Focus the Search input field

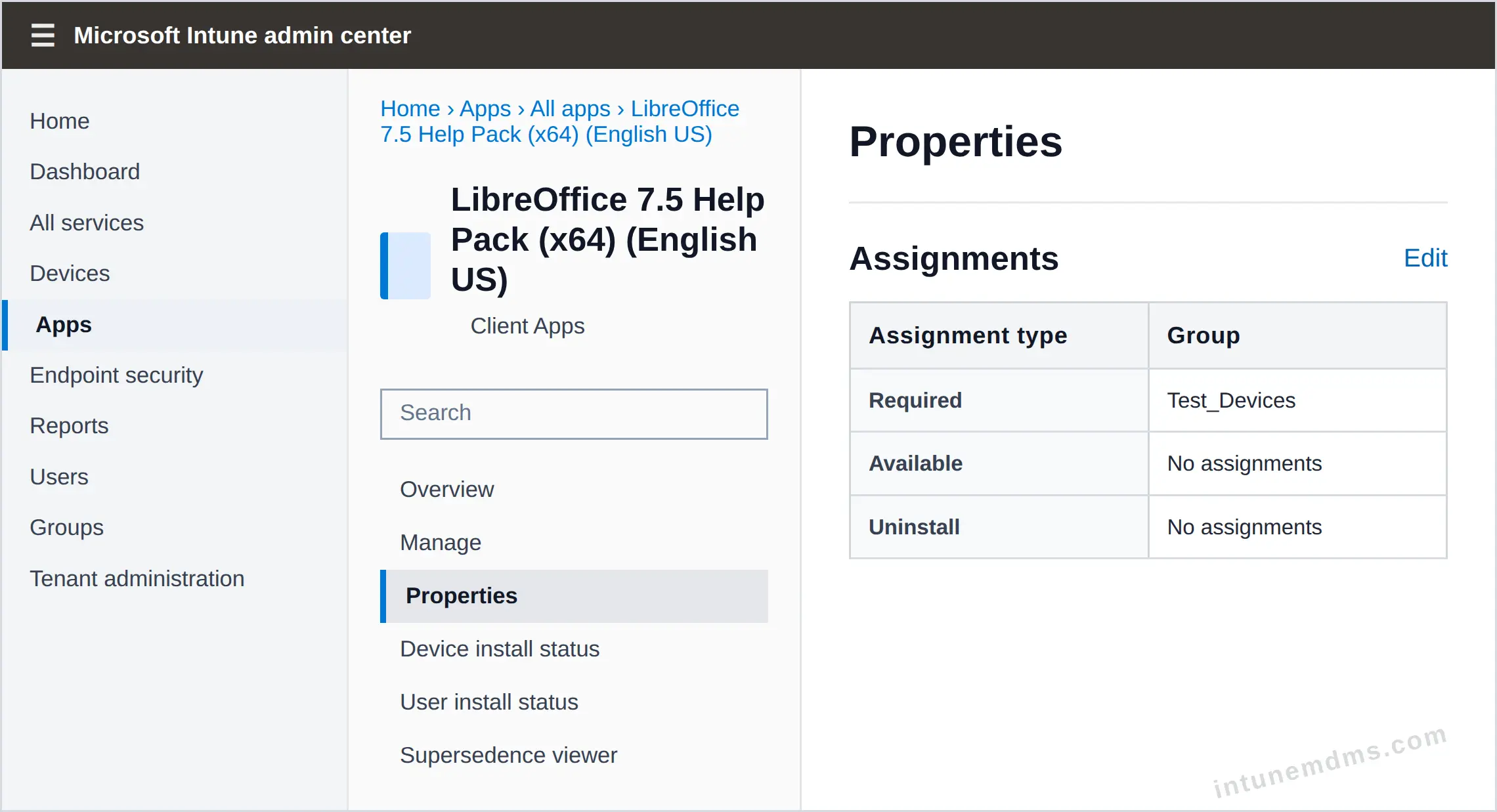pyautogui.click(x=574, y=414)
